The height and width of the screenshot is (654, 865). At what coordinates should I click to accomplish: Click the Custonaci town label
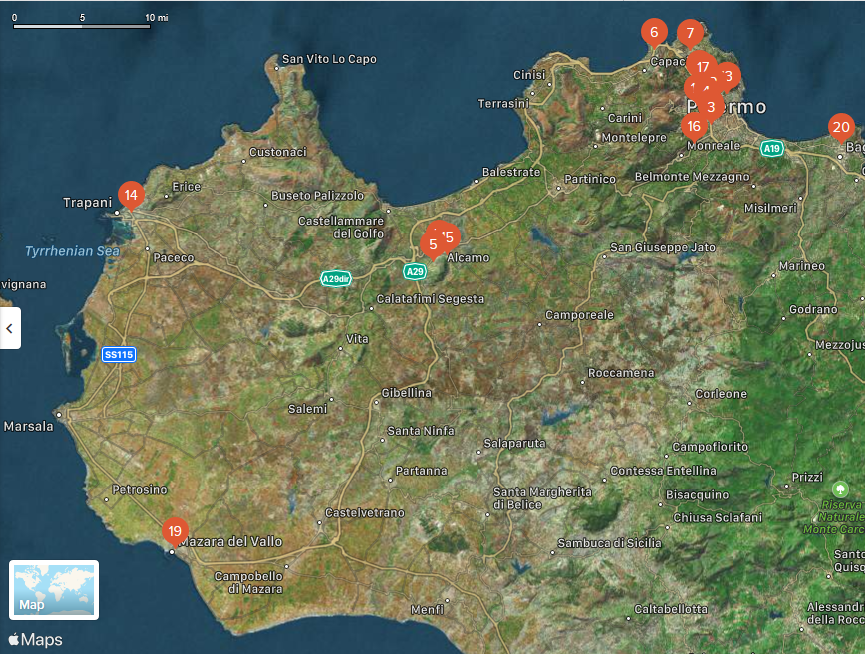click(x=277, y=152)
